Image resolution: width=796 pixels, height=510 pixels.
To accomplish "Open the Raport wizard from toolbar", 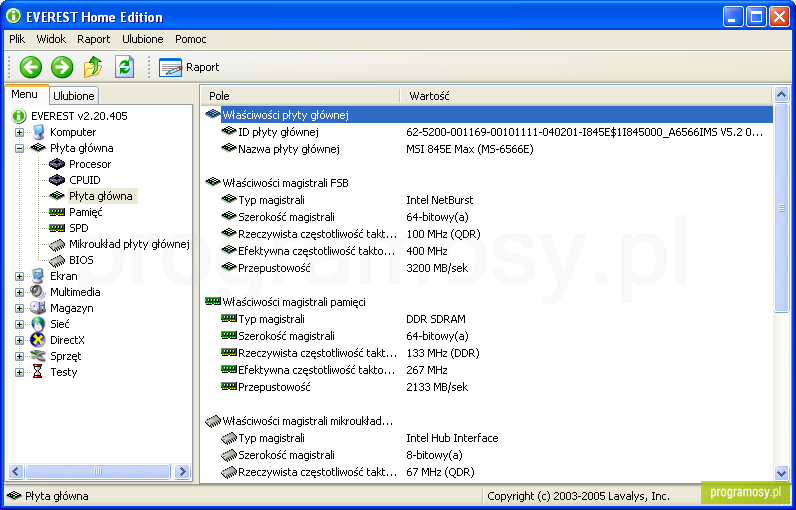I will tap(189, 67).
